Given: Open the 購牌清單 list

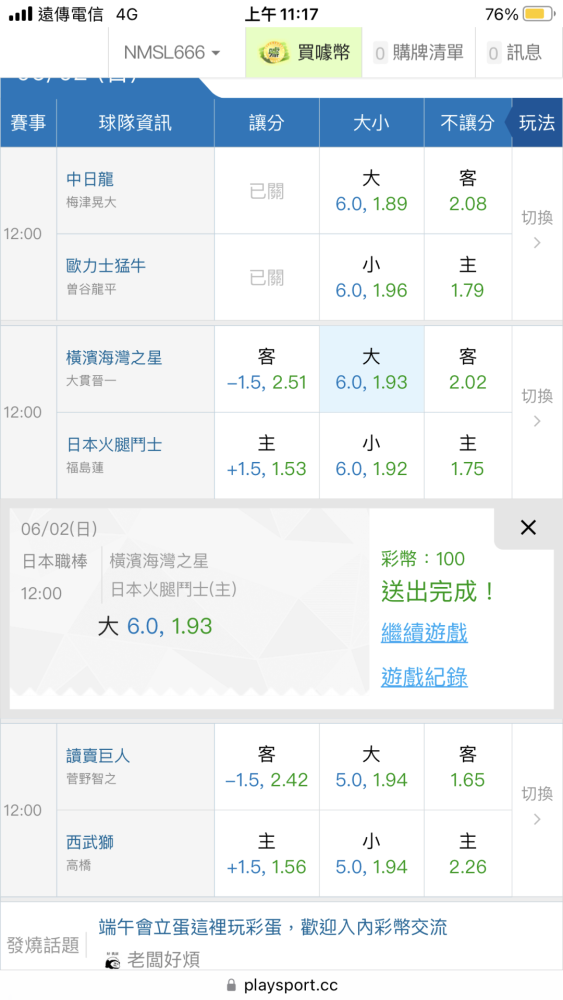Looking at the screenshot, I should (418, 53).
